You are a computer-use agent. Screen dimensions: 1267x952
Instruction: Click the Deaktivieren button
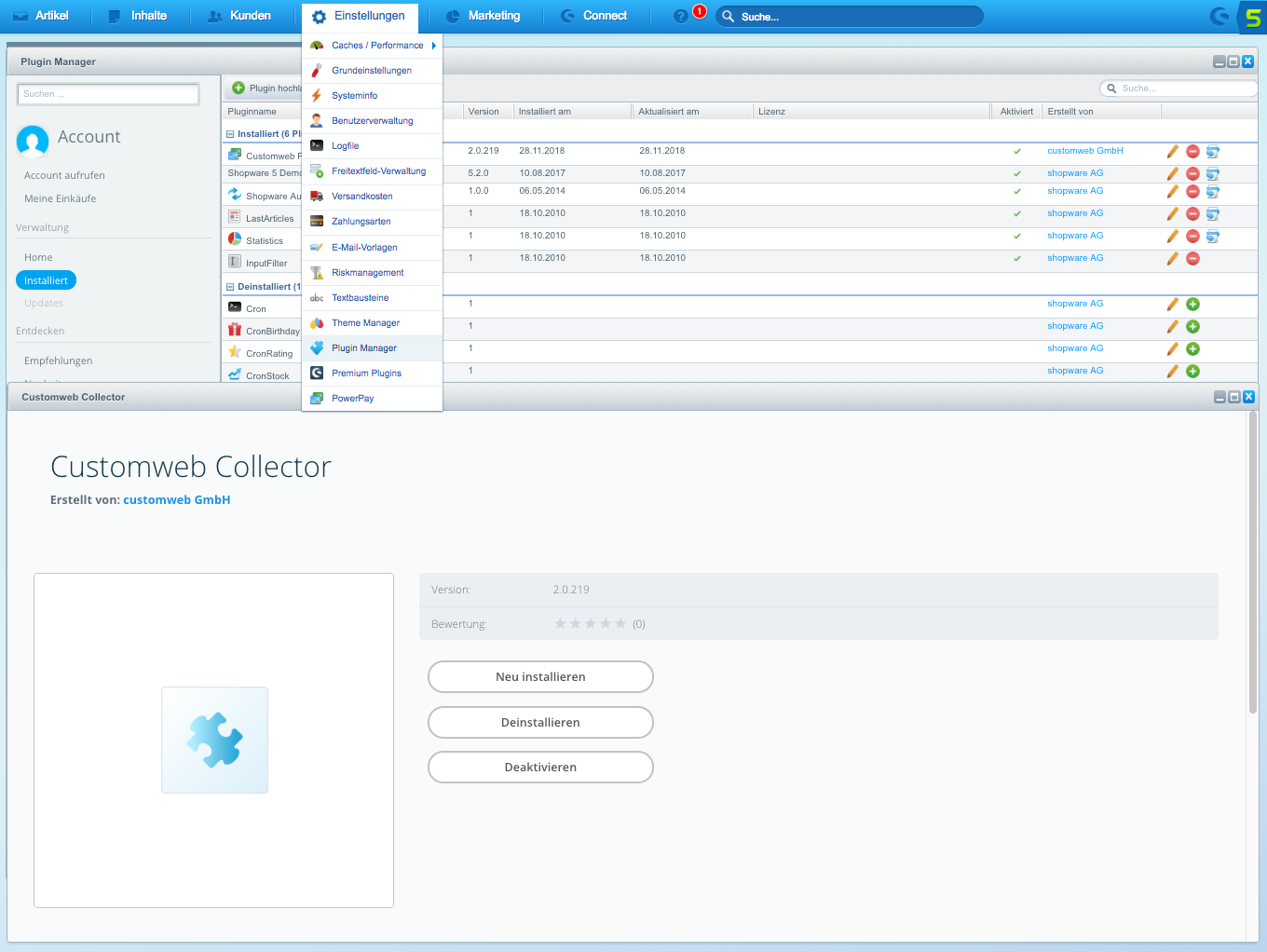[540, 768]
